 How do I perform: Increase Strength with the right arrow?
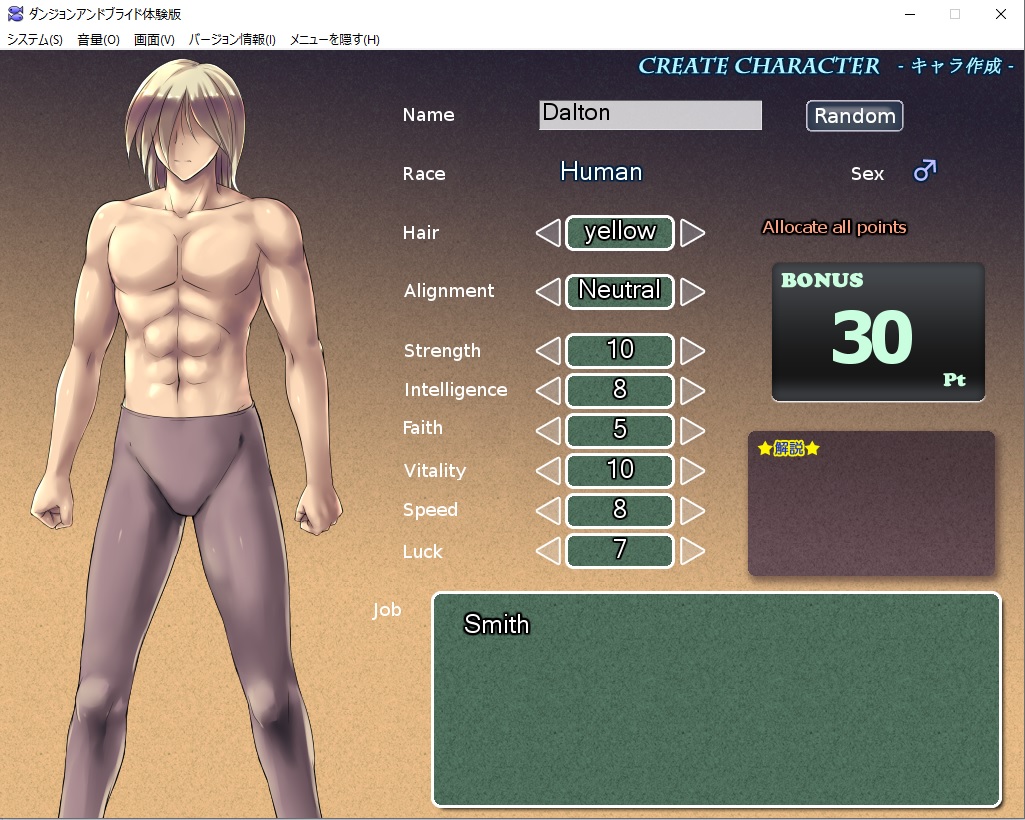tap(692, 351)
